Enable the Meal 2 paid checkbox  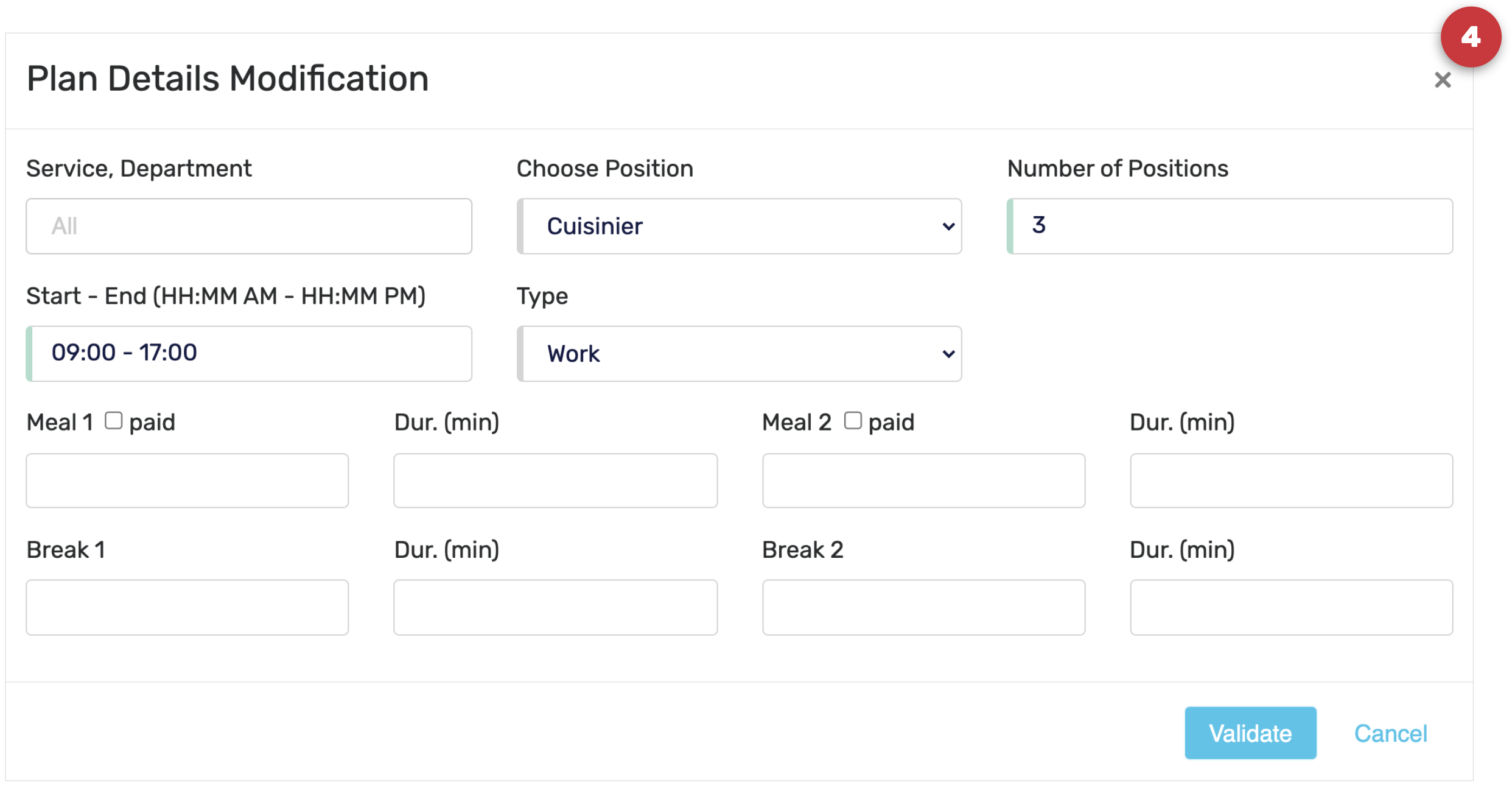[x=853, y=421]
